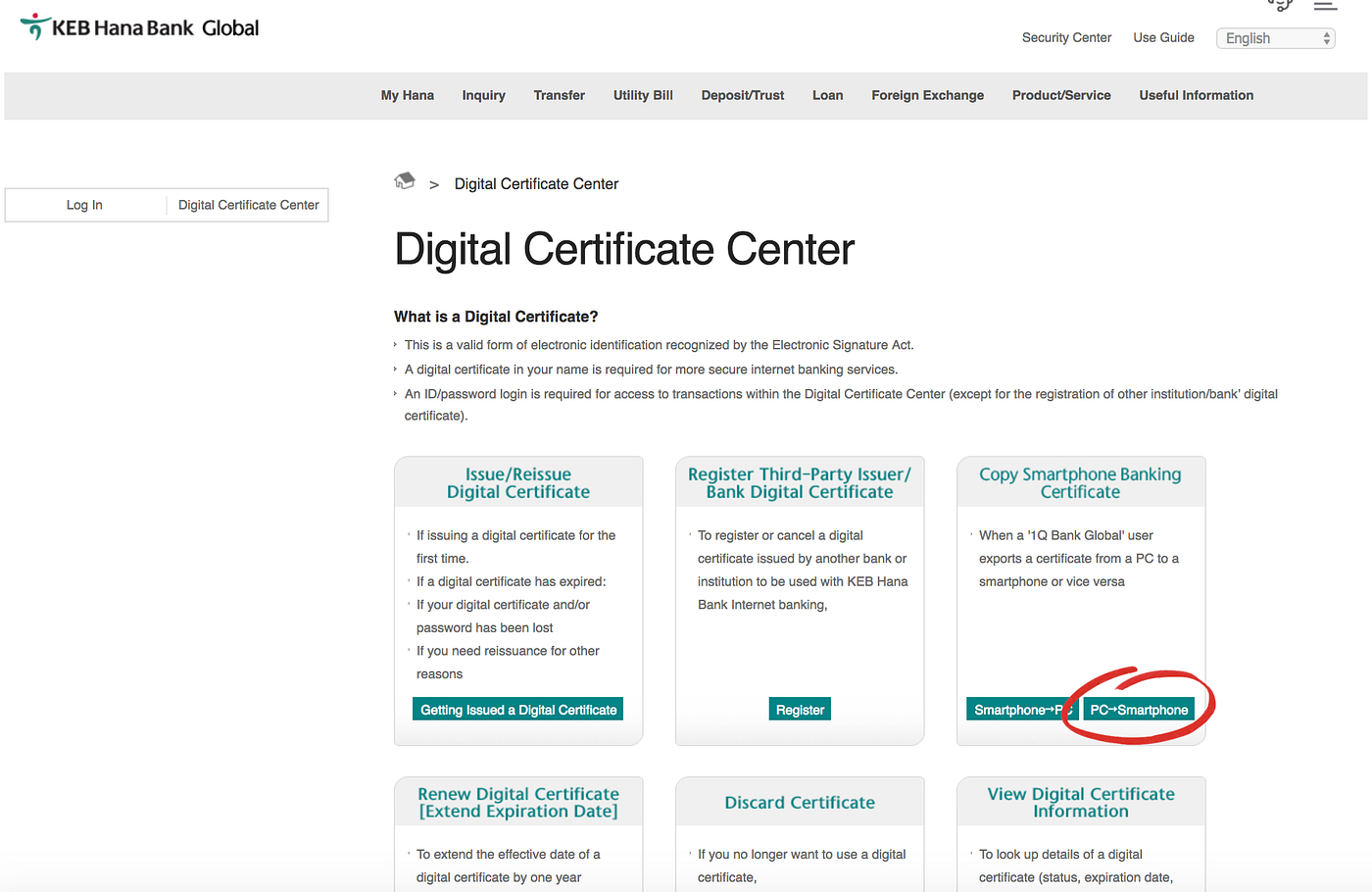Open the Inquiry menu
Screen dimensions: 1372x892
[483, 95]
